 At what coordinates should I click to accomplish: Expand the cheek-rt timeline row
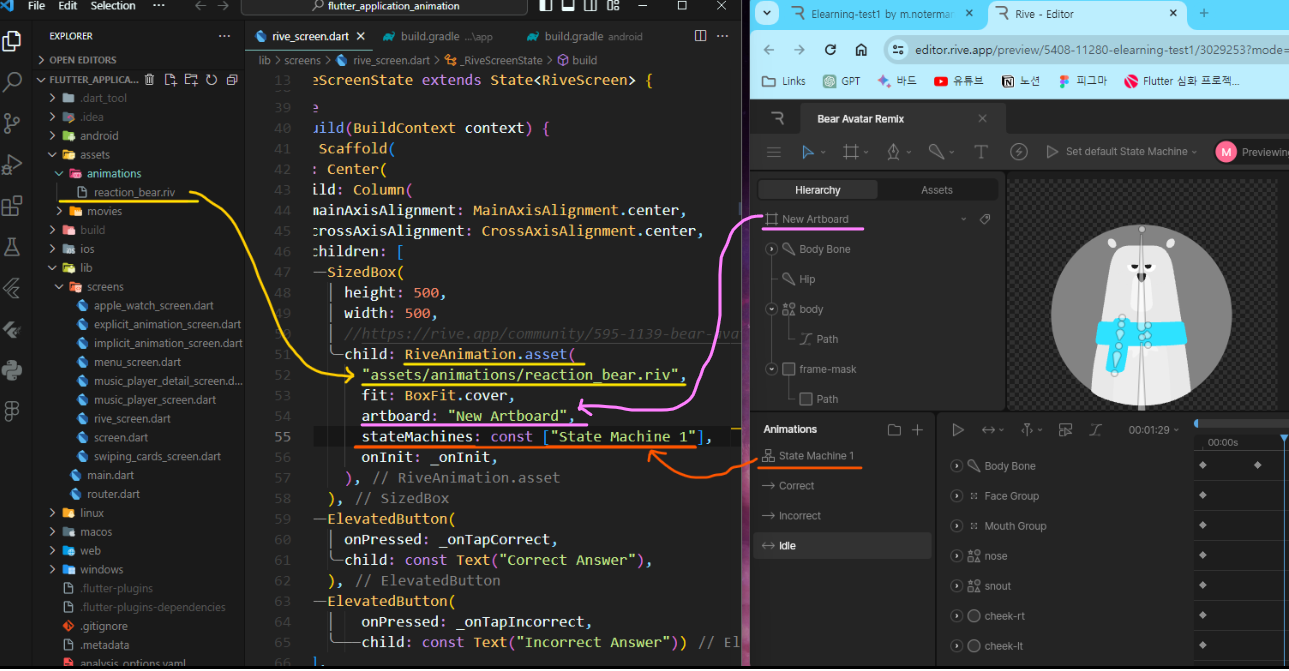(x=957, y=616)
